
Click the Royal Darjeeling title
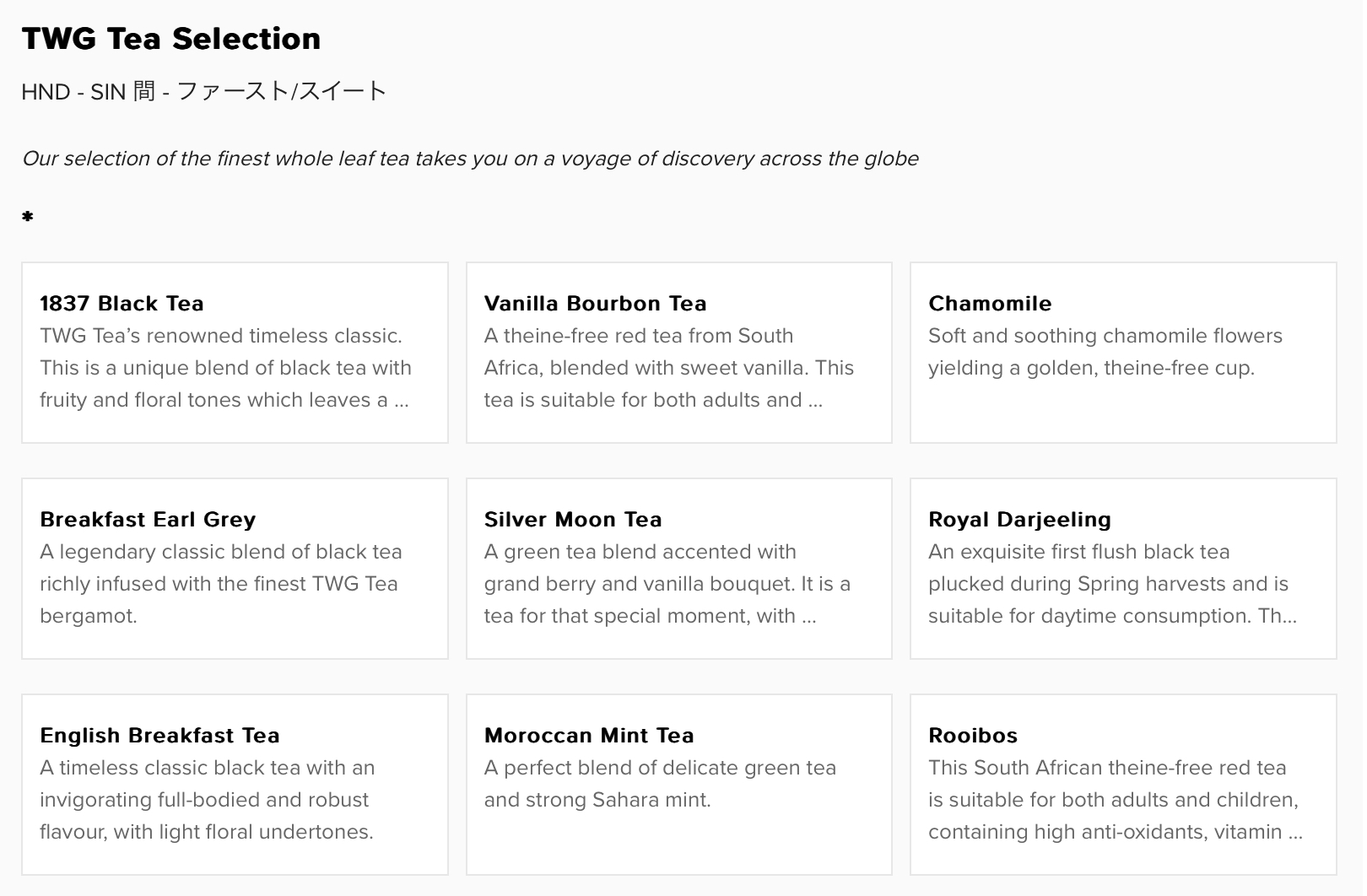click(x=1019, y=520)
